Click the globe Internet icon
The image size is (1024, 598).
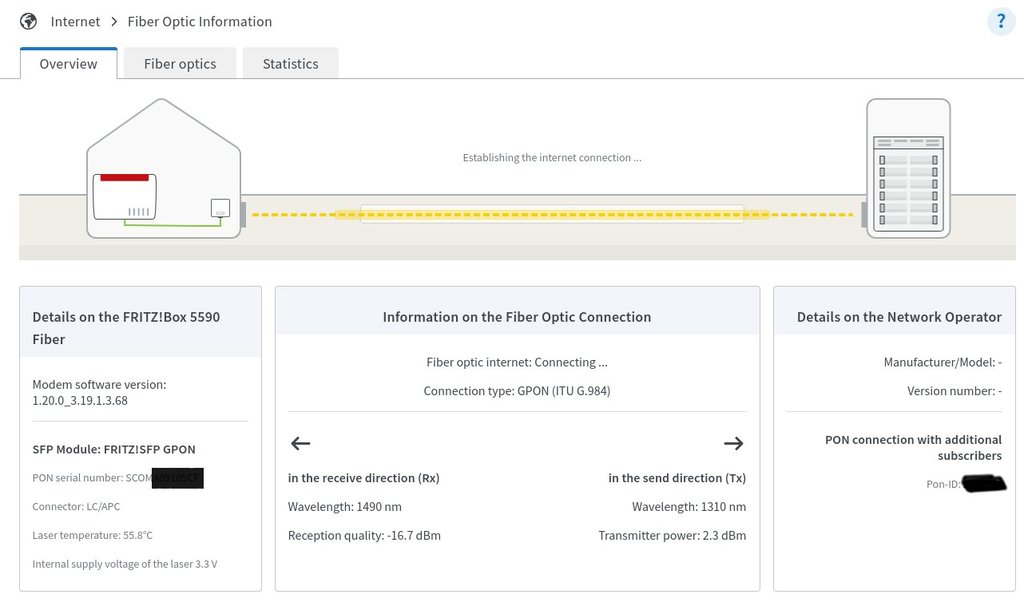[x=29, y=21]
